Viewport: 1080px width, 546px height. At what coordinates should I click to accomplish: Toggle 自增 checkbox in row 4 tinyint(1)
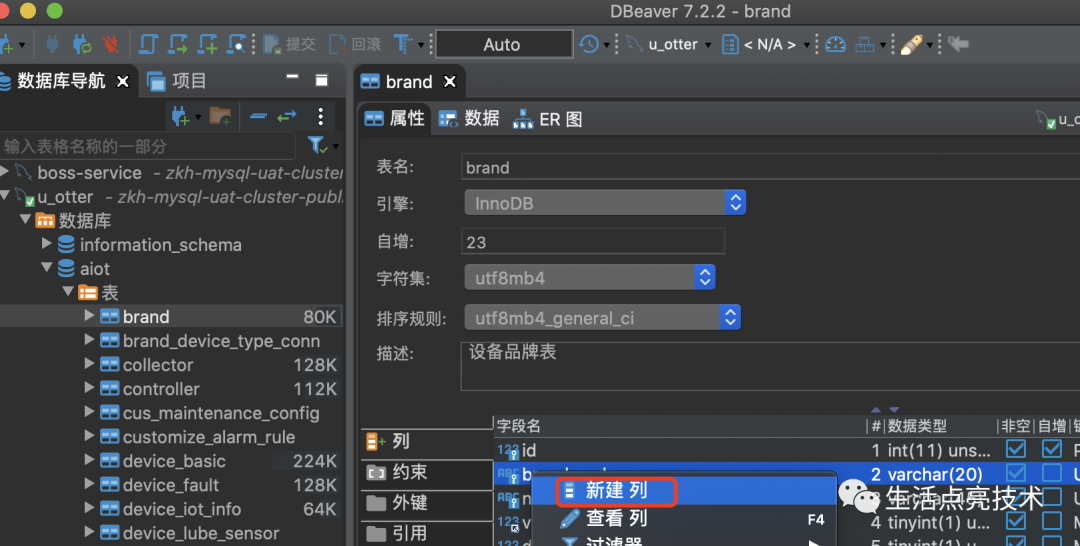click(1051, 521)
